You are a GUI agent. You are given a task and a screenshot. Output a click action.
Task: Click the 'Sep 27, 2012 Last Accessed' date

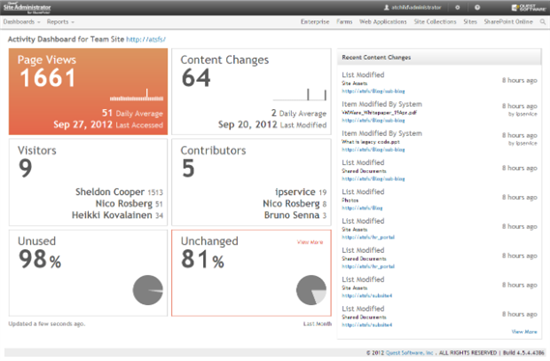tap(108, 125)
